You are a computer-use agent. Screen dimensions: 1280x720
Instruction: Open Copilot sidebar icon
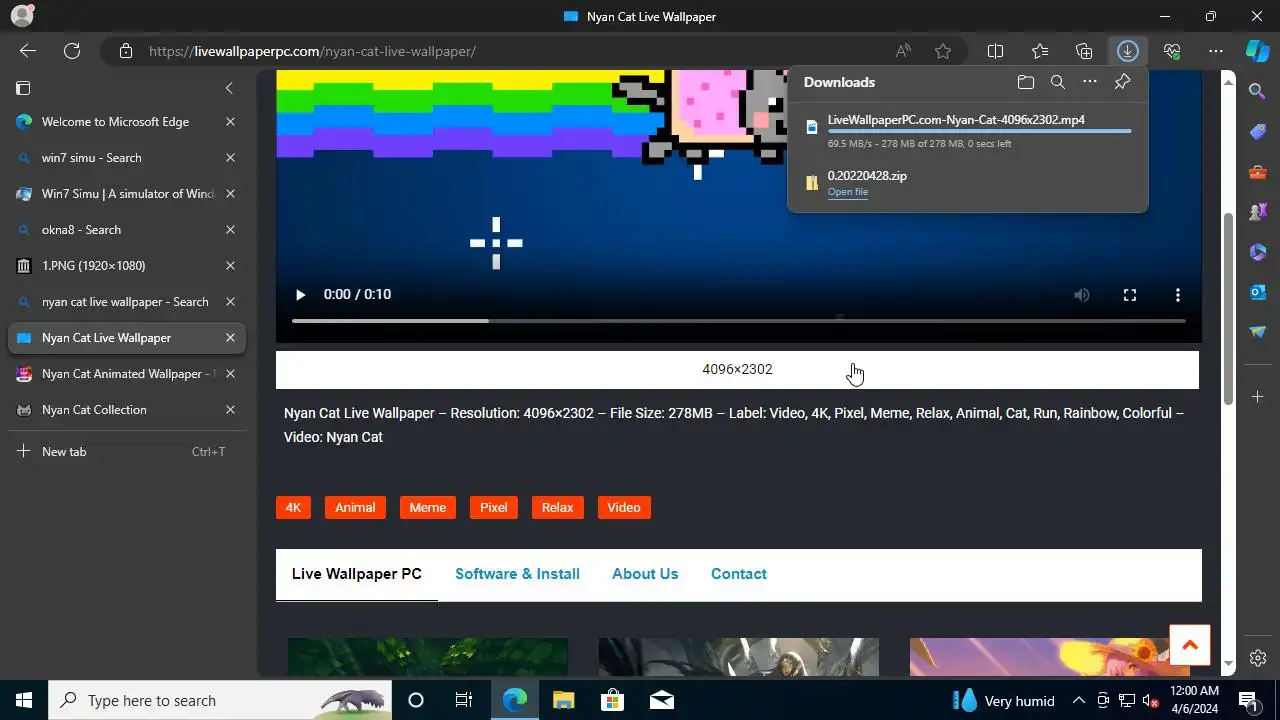click(x=1257, y=51)
